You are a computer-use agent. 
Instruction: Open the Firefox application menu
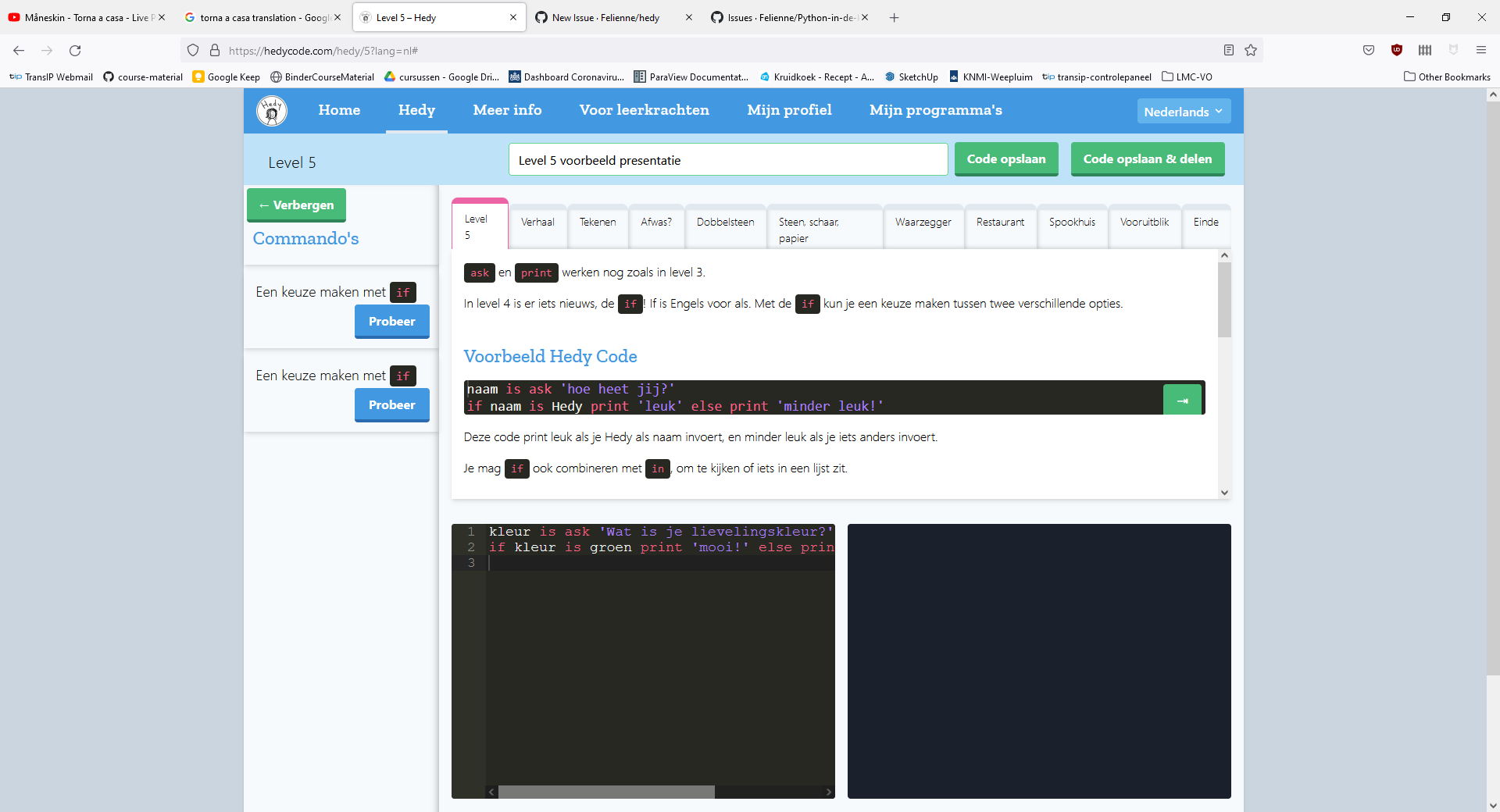click(1481, 50)
